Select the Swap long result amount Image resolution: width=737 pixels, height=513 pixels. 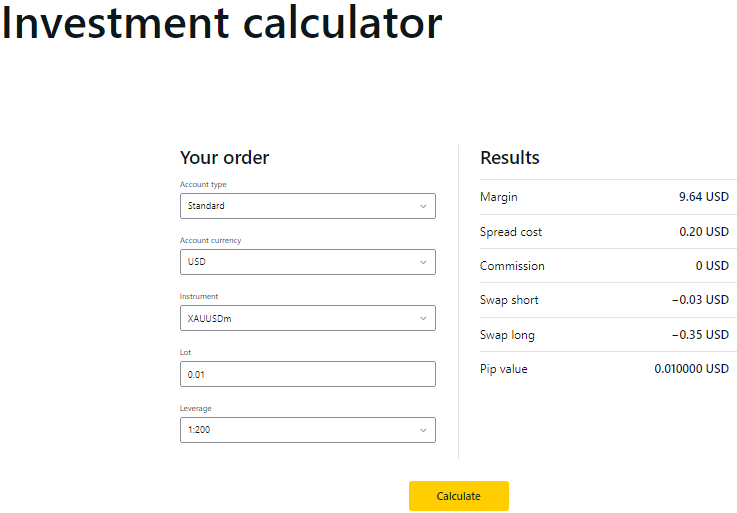[699, 335]
